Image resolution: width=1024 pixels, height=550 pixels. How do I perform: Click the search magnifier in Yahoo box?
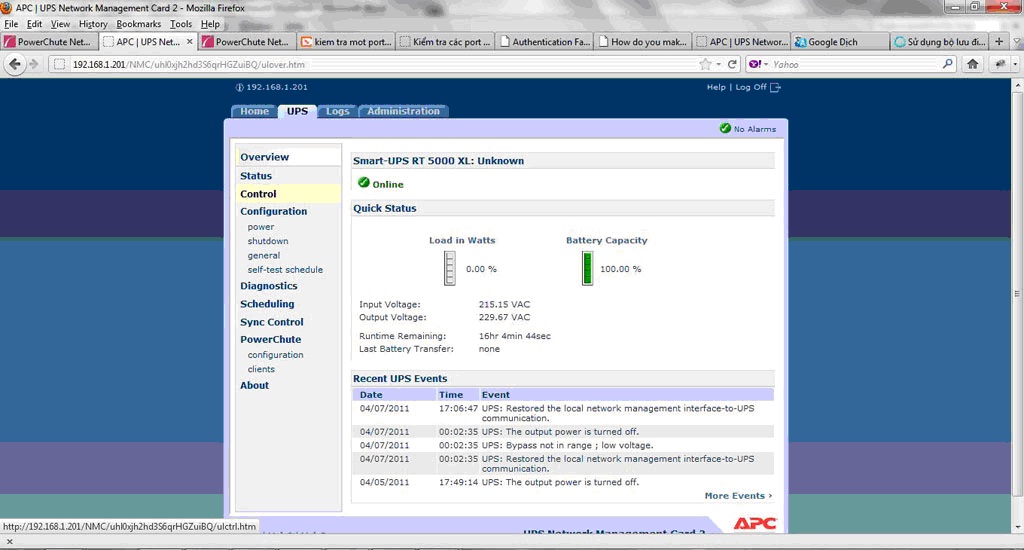coord(948,64)
